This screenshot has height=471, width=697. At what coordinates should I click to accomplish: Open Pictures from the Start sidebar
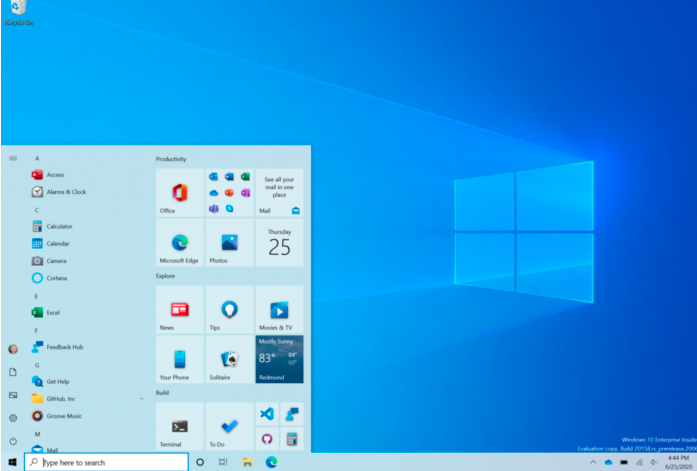(13, 395)
